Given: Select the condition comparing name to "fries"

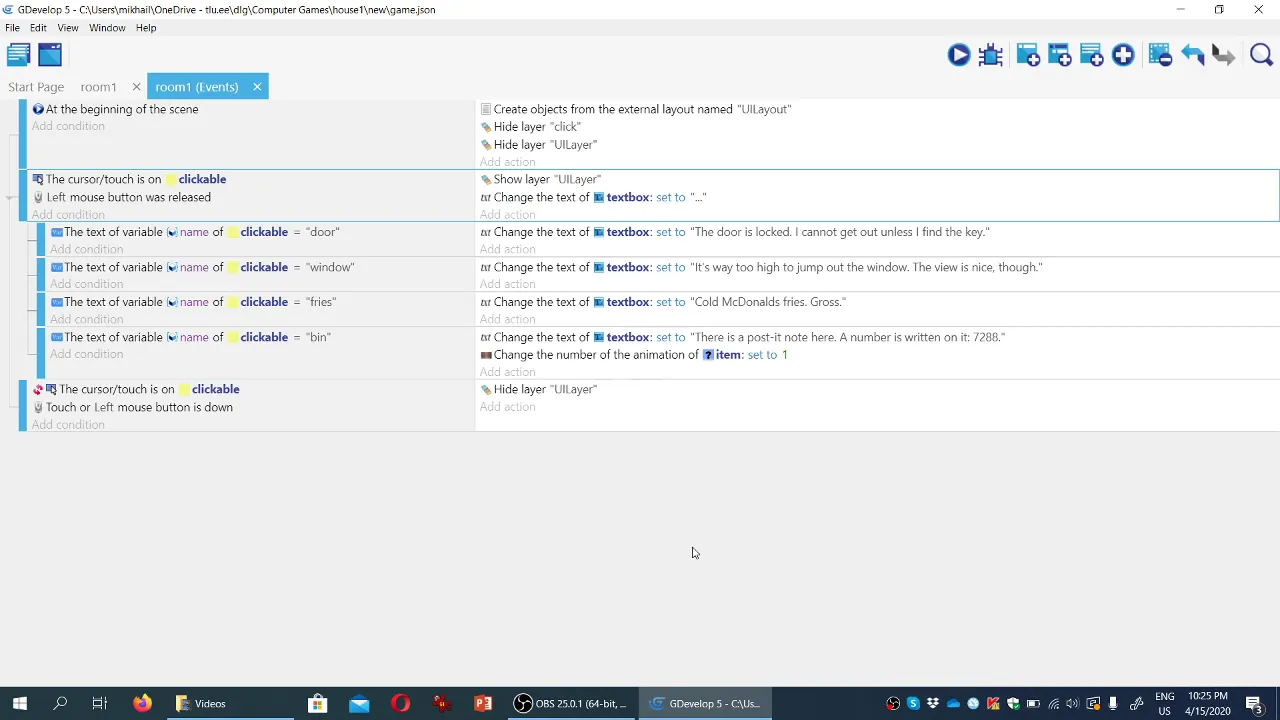Looking at the screenshot, I should pyautogui.click(x=193, y=302).
